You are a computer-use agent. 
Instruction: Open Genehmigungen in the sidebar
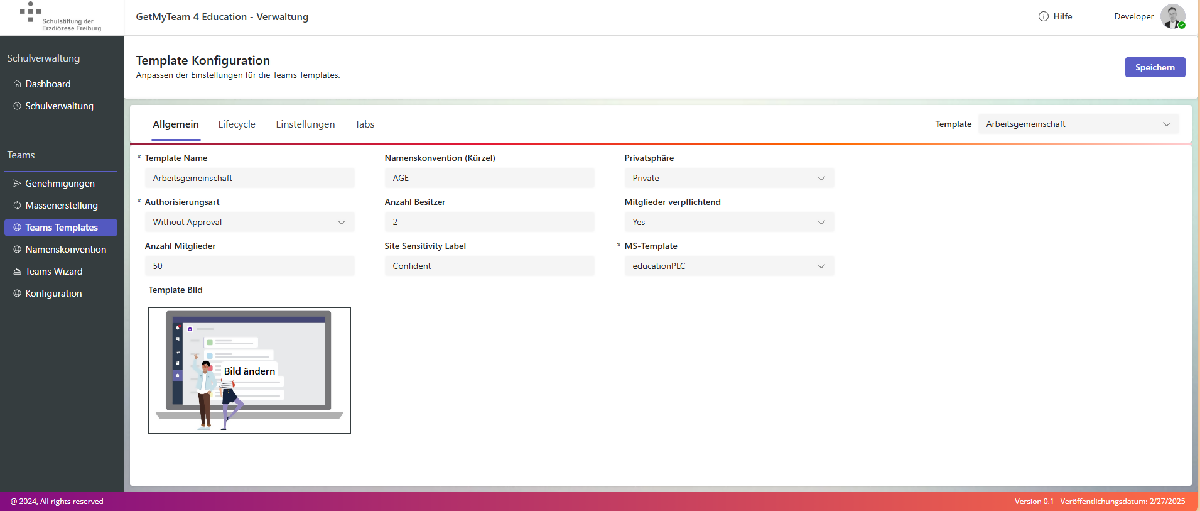[x=62, y=184]
